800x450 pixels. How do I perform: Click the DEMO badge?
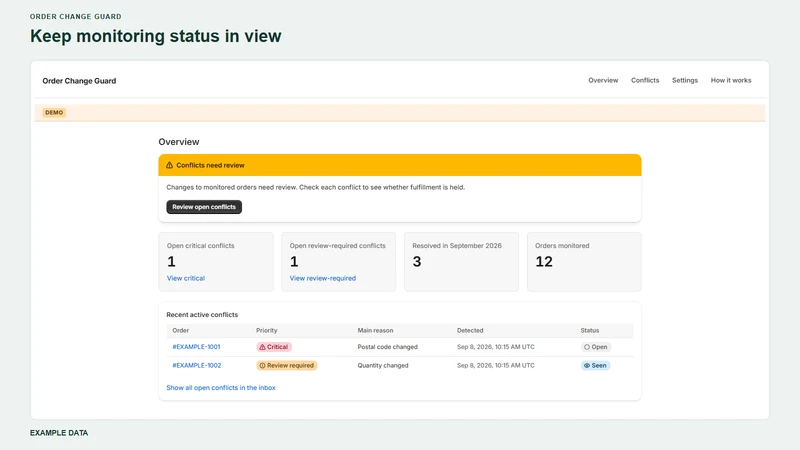click(54, 113)
